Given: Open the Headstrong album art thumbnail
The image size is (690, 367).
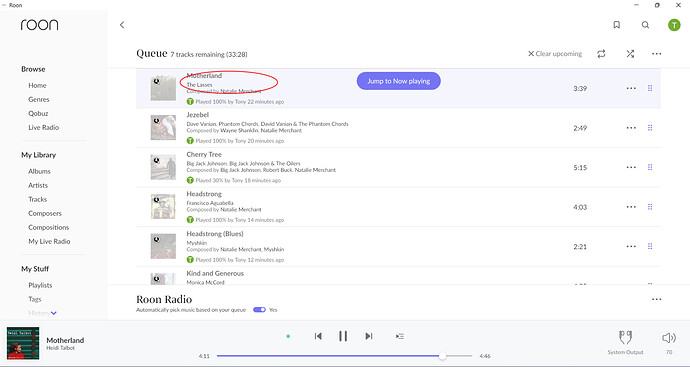Looking at the screenshot, I should pyautogui.click(x=163, y=207).
